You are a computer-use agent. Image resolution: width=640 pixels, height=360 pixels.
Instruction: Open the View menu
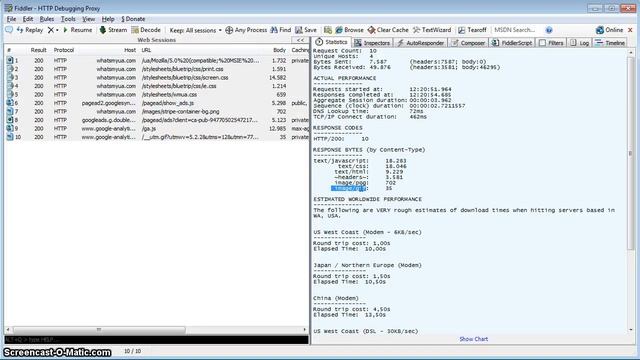pyautogui.click(x=88, y=19)
